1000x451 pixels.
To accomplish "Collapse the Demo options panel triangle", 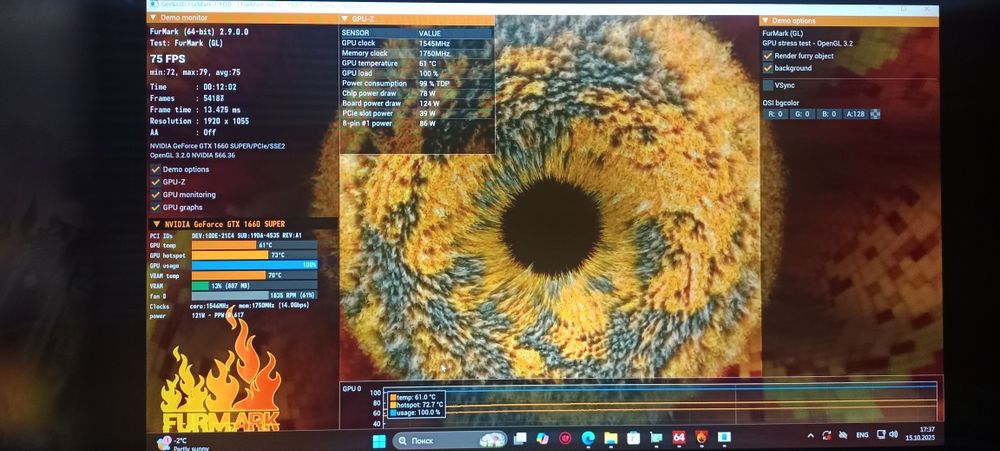I will pyautogui.click(x=765, y=21).
